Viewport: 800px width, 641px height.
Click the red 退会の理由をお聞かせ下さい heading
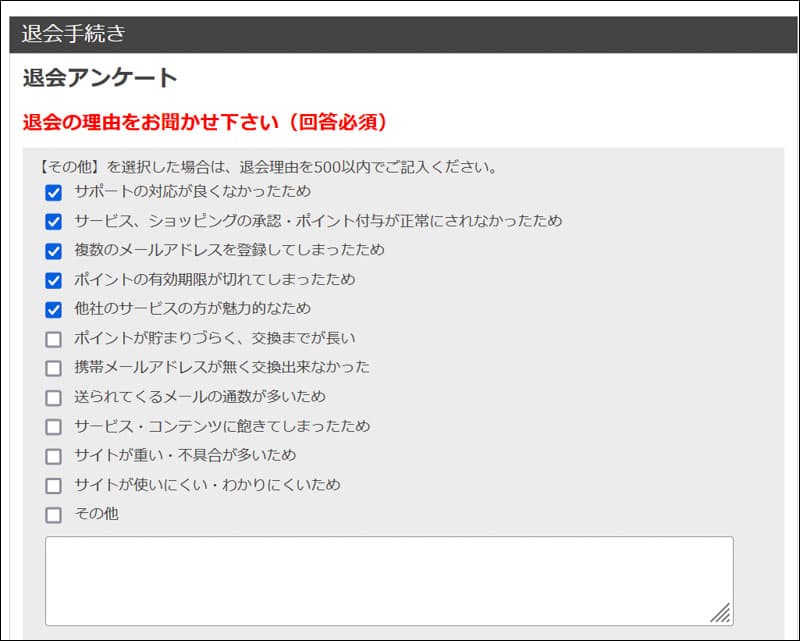tap(205, 122)
